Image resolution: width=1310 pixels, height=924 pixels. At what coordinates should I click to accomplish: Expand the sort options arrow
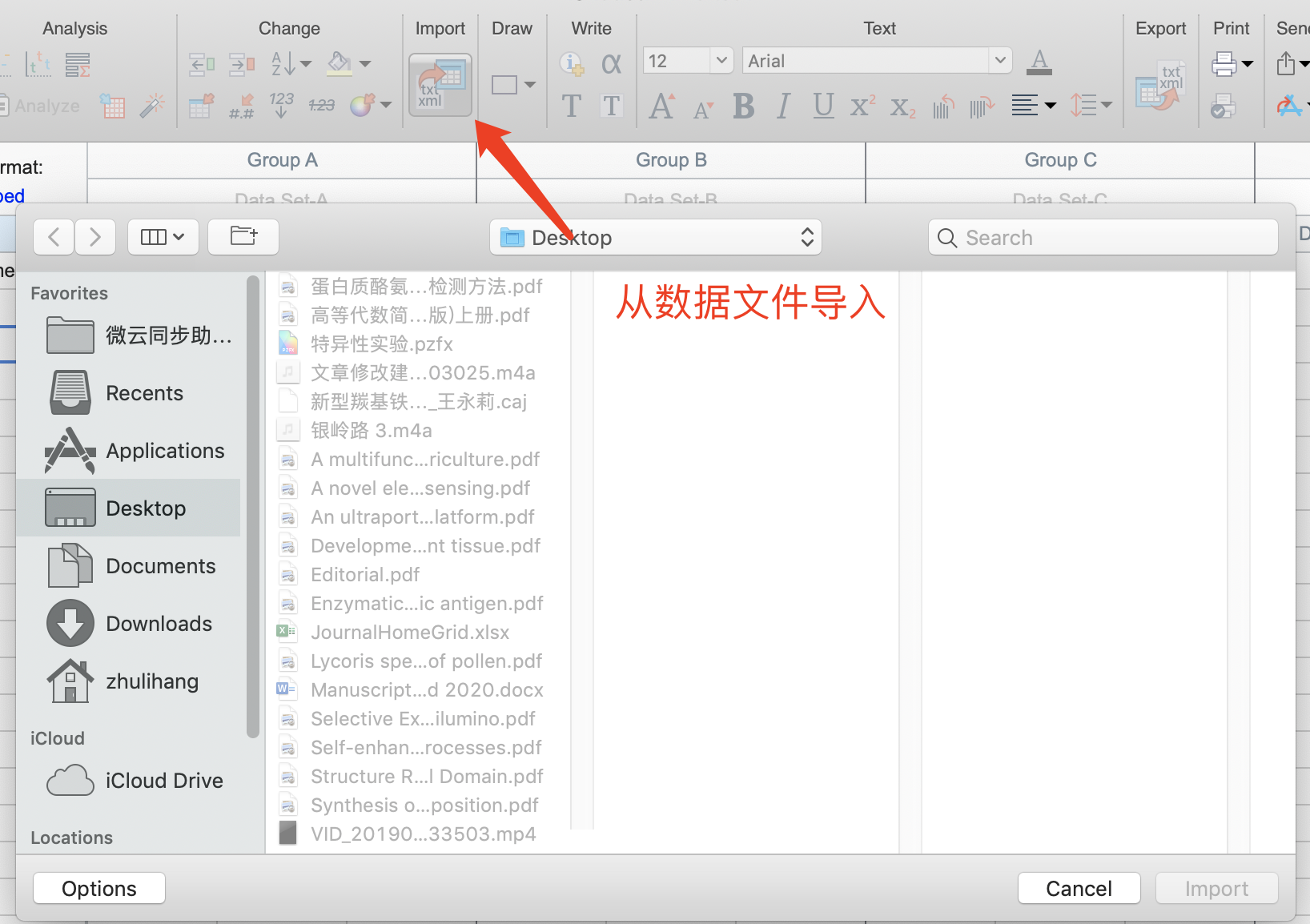coord(305,63)
